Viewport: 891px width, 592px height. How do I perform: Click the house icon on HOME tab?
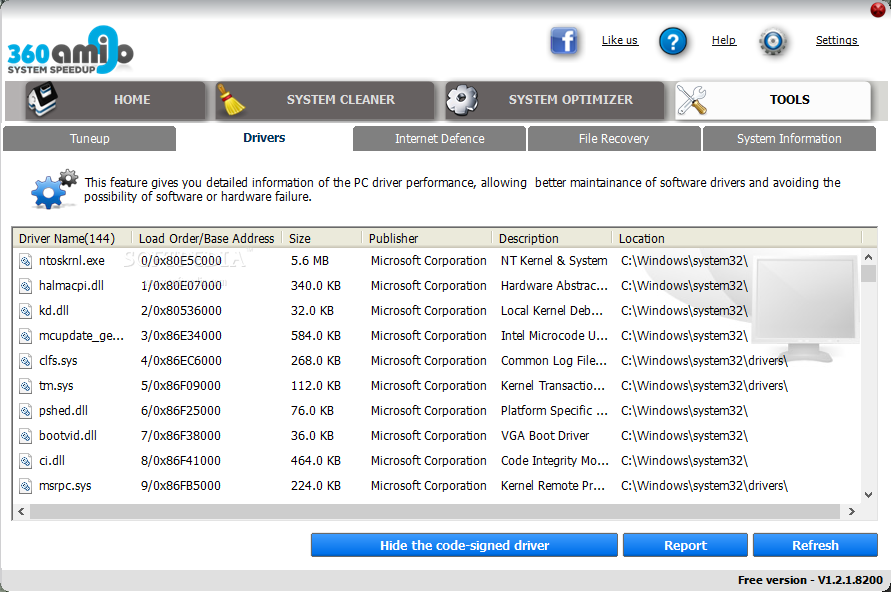(x=43, y=99)
